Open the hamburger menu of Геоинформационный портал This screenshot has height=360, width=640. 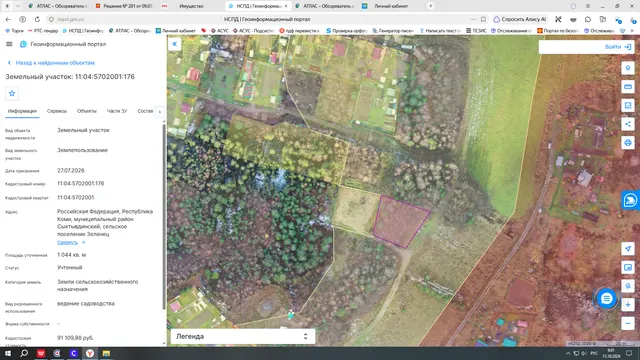(9, 44)
